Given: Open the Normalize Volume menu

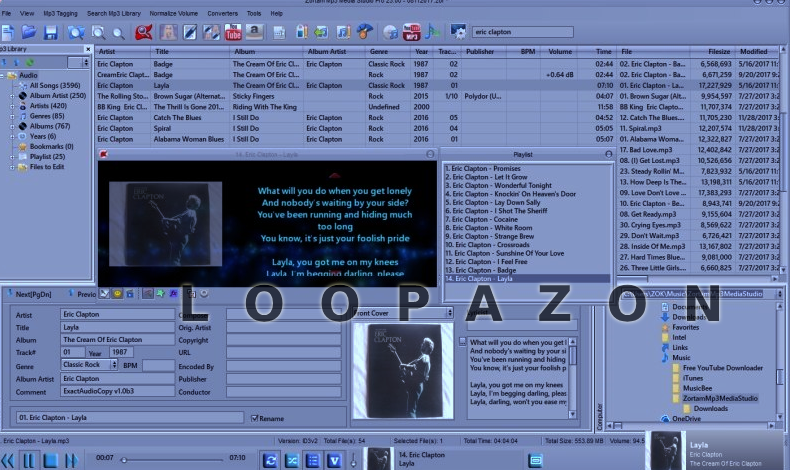Looking at the screenshot, I should (x=174, y=14).
